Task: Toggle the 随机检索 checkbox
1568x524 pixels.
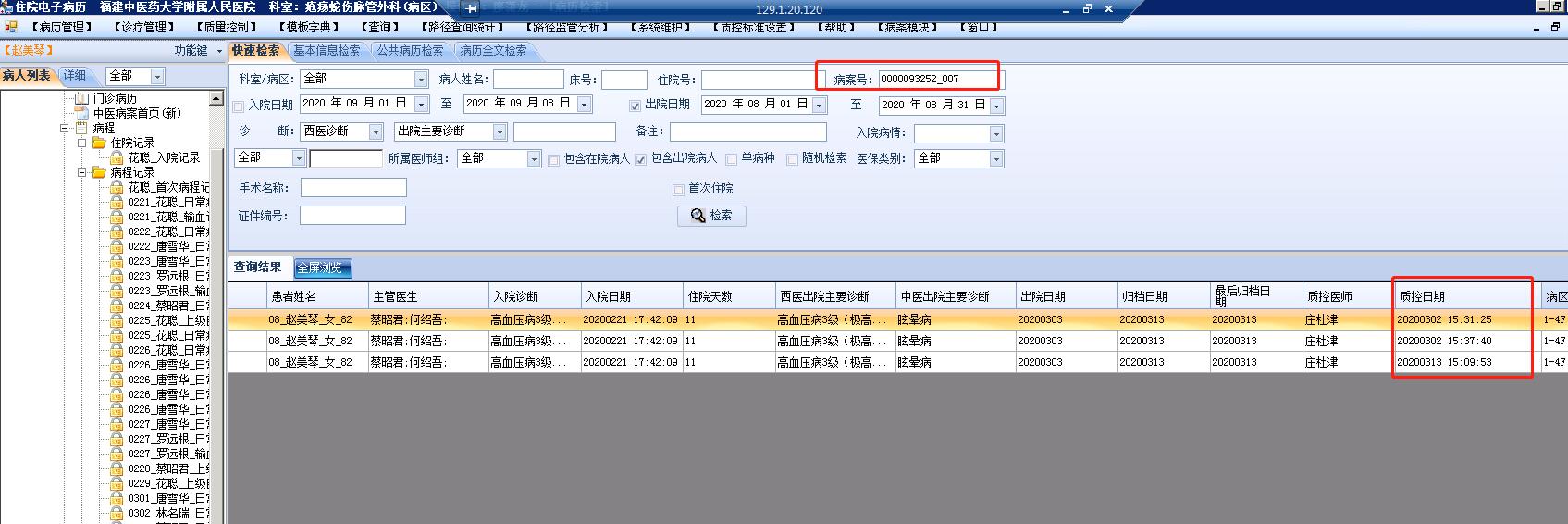Action: (x=792, y=160)
